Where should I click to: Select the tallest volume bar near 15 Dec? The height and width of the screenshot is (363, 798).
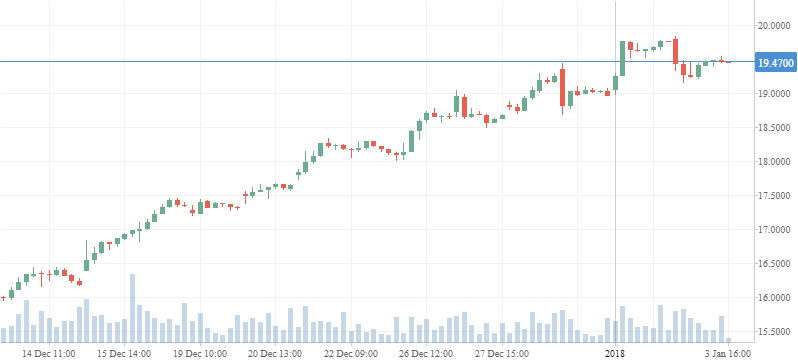[x=132, y=309]
